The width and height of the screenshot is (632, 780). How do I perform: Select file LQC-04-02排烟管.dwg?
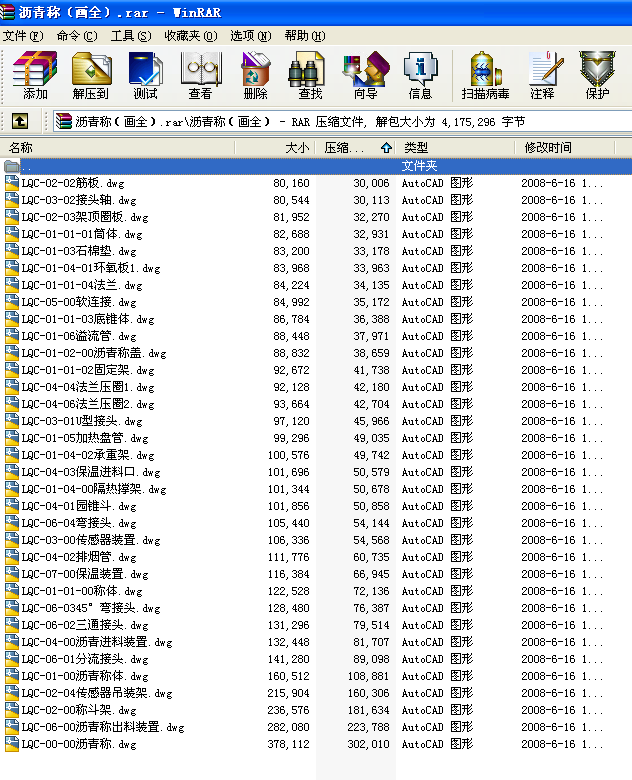79,557
